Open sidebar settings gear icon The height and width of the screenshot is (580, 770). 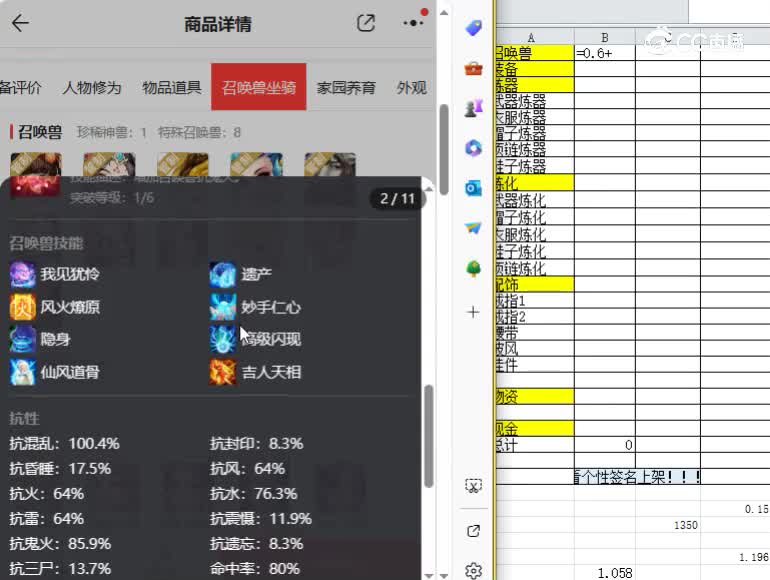473,571
